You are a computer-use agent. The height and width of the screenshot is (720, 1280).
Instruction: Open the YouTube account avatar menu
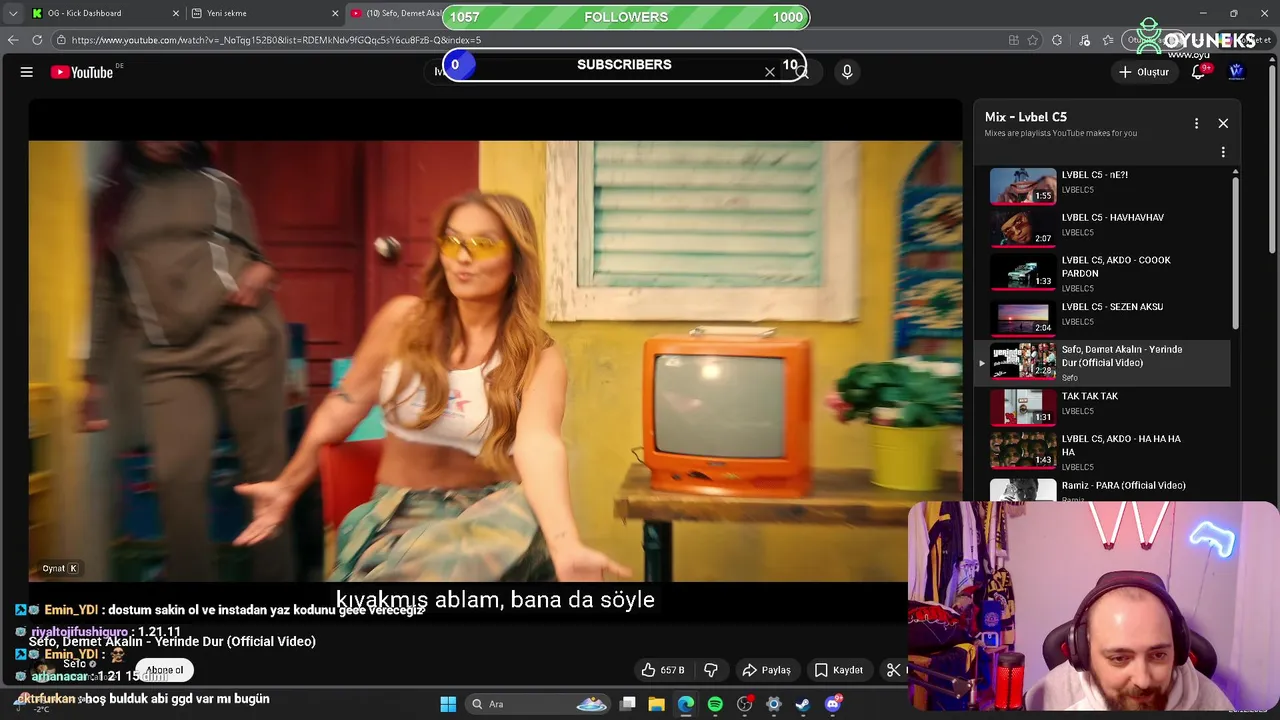1236,72
